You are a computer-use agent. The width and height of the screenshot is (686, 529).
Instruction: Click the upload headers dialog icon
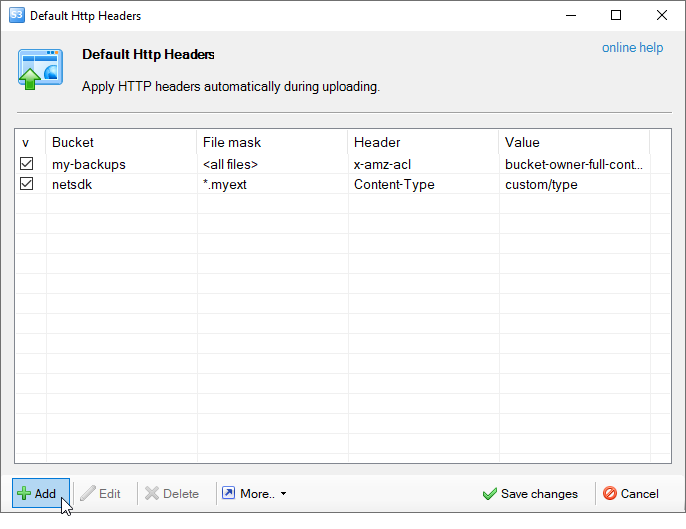(40, 69)
